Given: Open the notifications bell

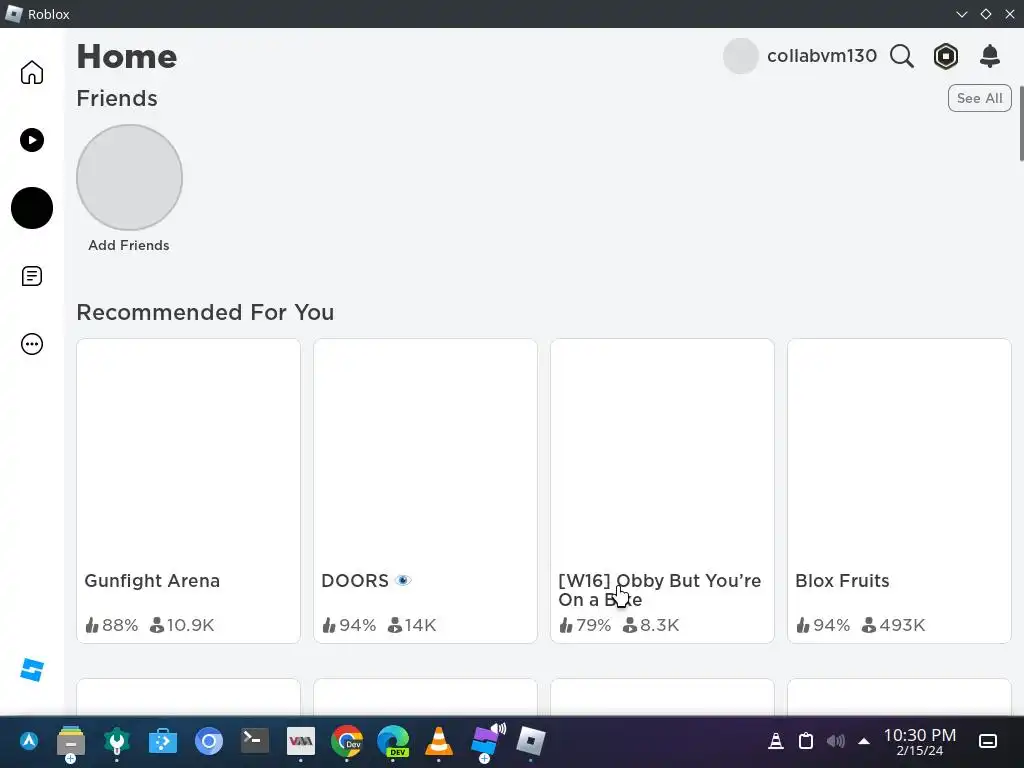Looking at the screenshot, I should 989,56.
